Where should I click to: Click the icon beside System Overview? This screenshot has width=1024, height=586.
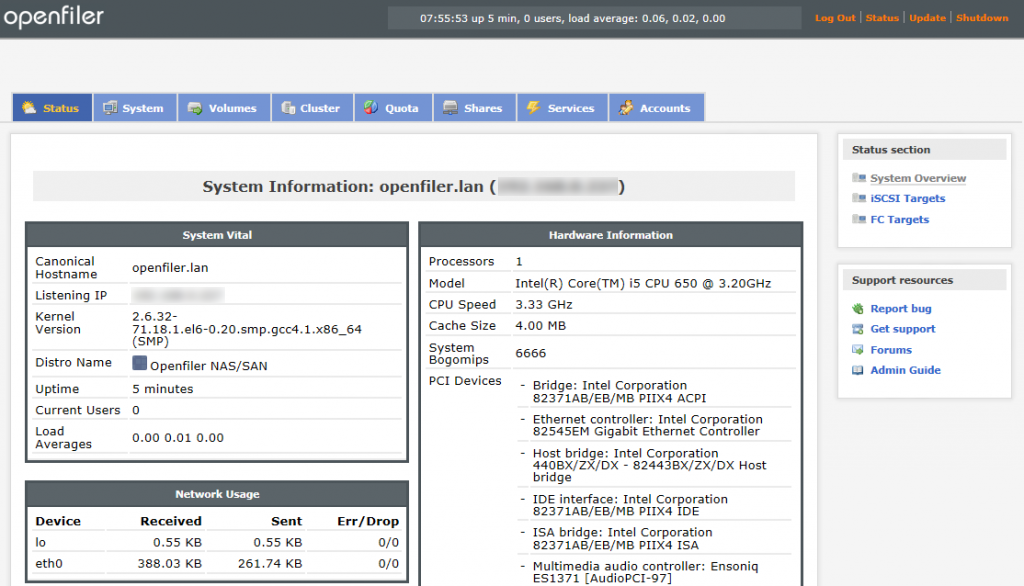click(x=859, y=178)
